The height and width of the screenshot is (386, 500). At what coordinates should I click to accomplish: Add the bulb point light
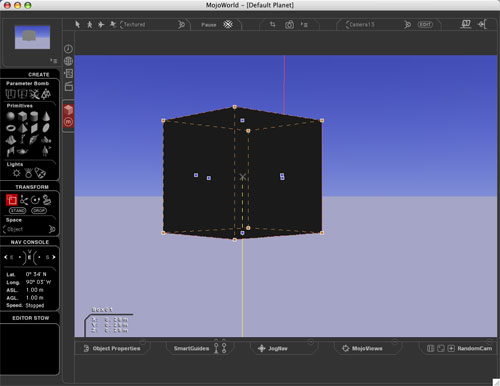point(29,173)
